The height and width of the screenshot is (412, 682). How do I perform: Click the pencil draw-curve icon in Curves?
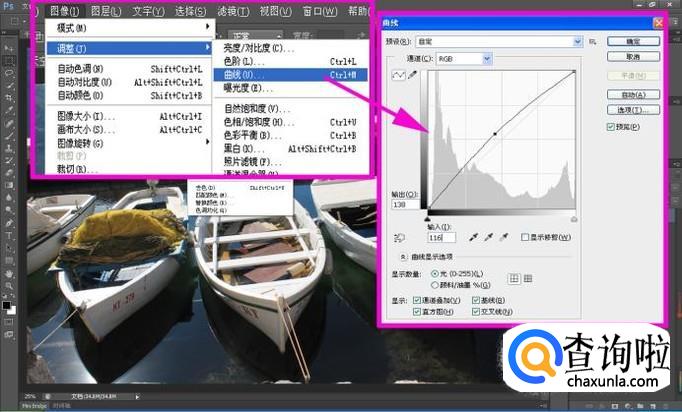[x=412, y=75]
